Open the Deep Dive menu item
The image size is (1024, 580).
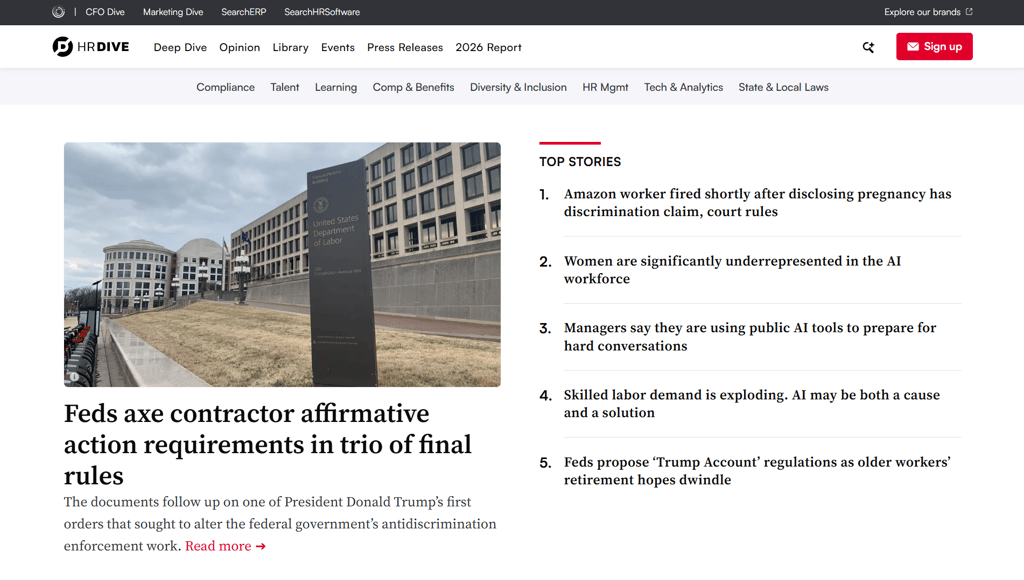(x=180, y=47)
